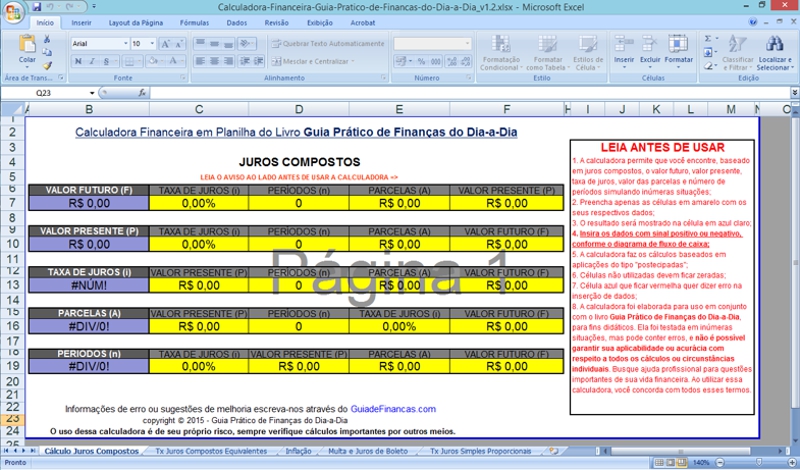Increase the number of decimal places
Screen dimensions: 800x470
tap(452, 61)
